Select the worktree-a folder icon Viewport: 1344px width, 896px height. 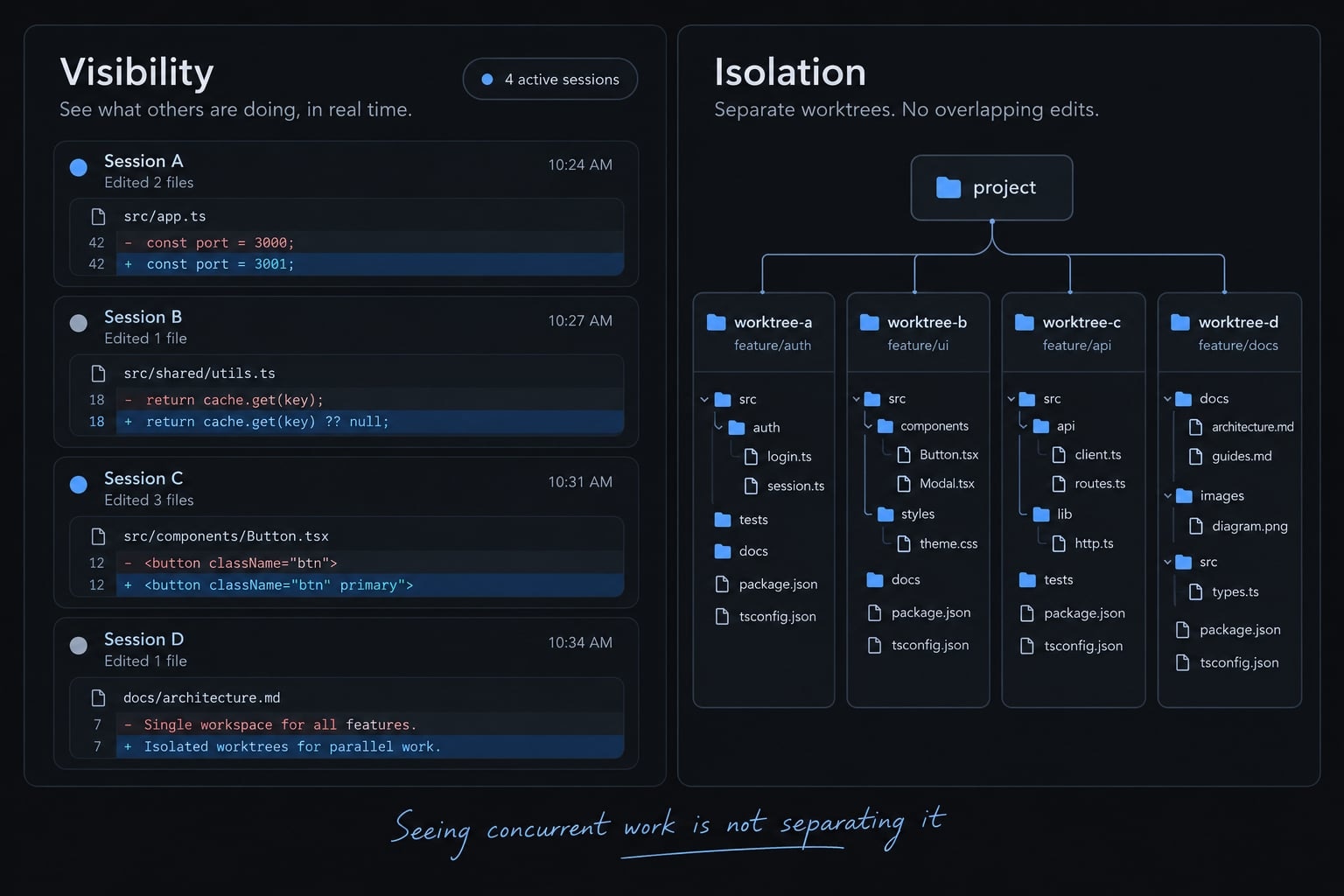coord(716,322)
